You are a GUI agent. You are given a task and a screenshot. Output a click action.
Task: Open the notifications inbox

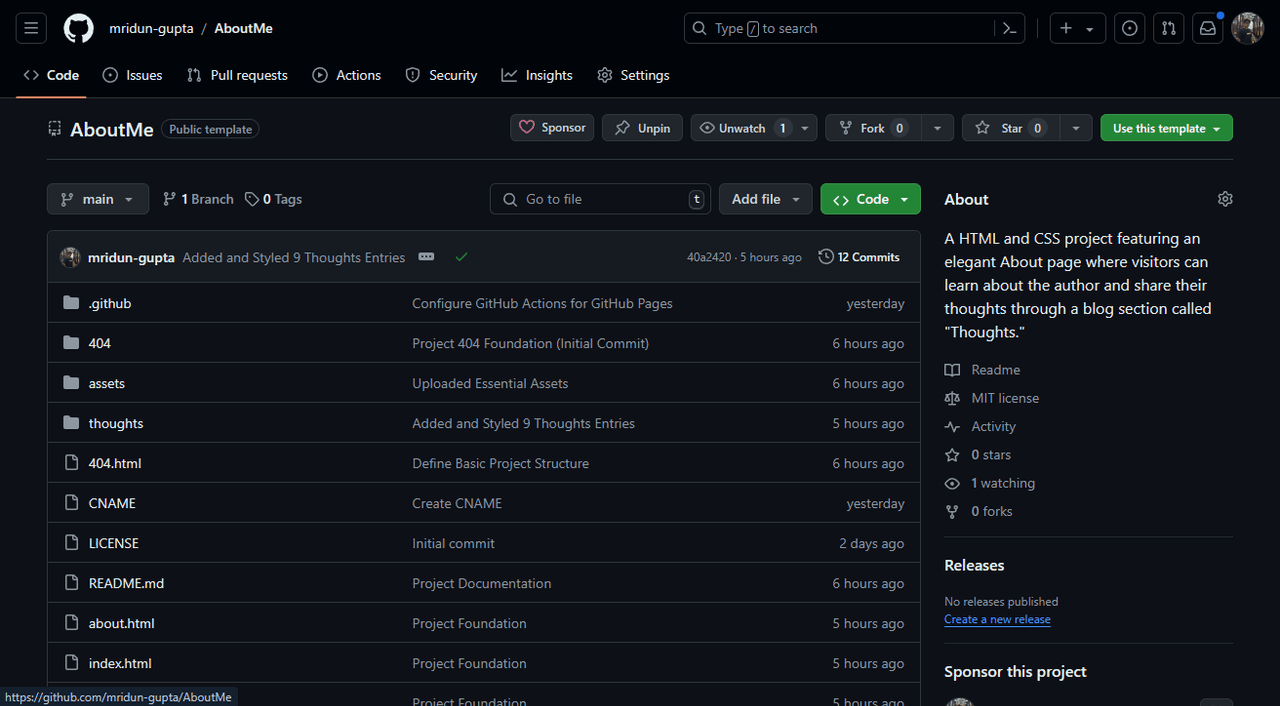1208,29
